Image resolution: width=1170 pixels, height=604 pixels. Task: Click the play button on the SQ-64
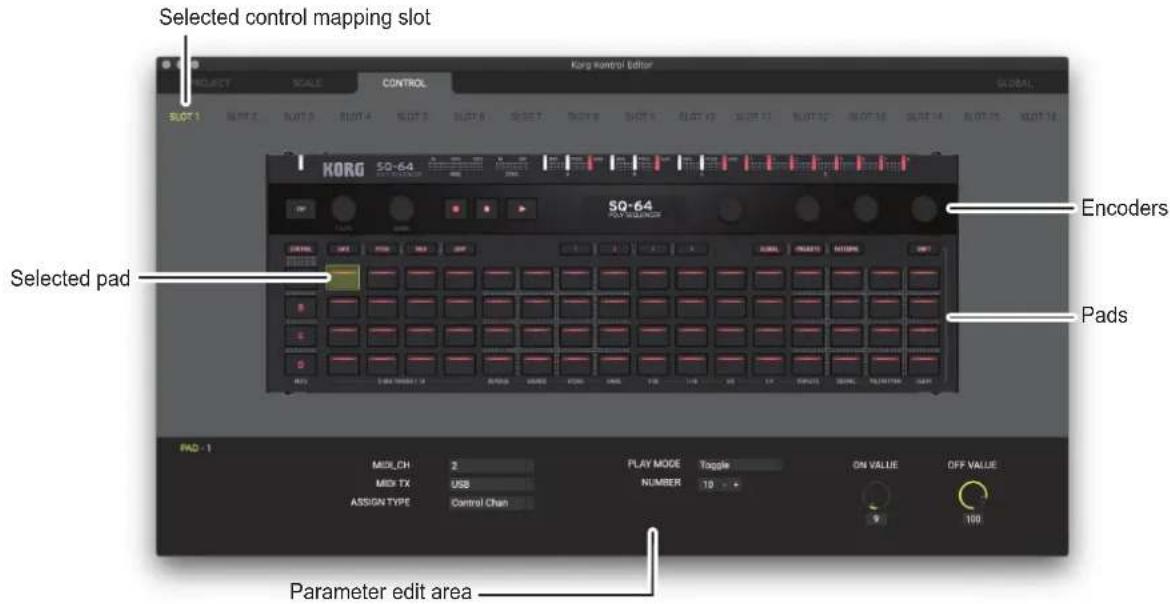click(522, 210)
